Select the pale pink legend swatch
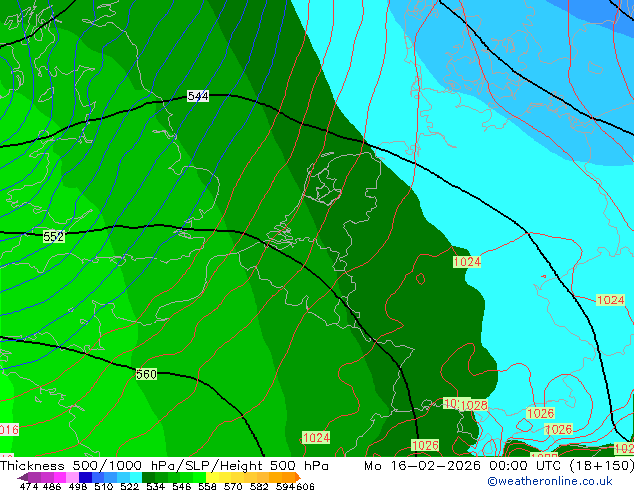 pyautogui.click(x=72, y=477)
